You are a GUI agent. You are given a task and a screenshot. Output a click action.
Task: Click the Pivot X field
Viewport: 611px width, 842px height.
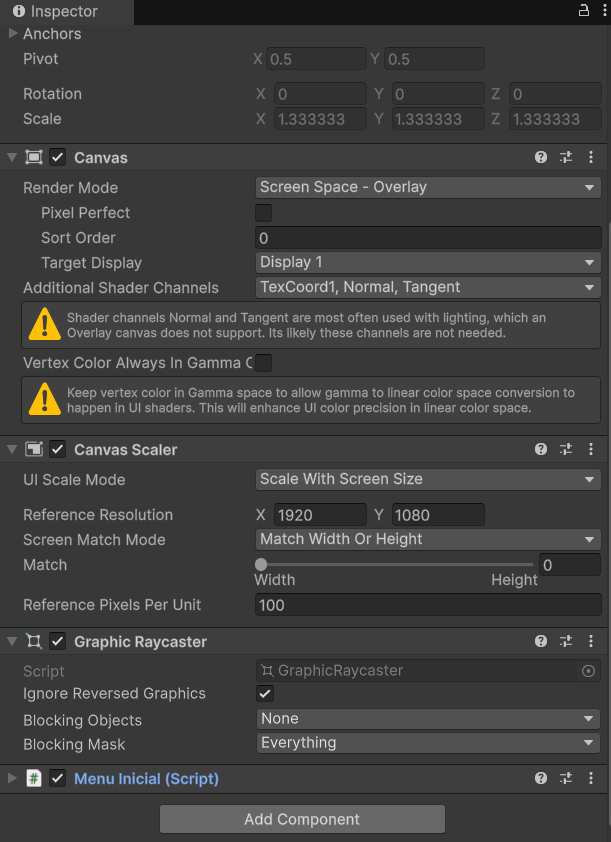coord(317,59)
